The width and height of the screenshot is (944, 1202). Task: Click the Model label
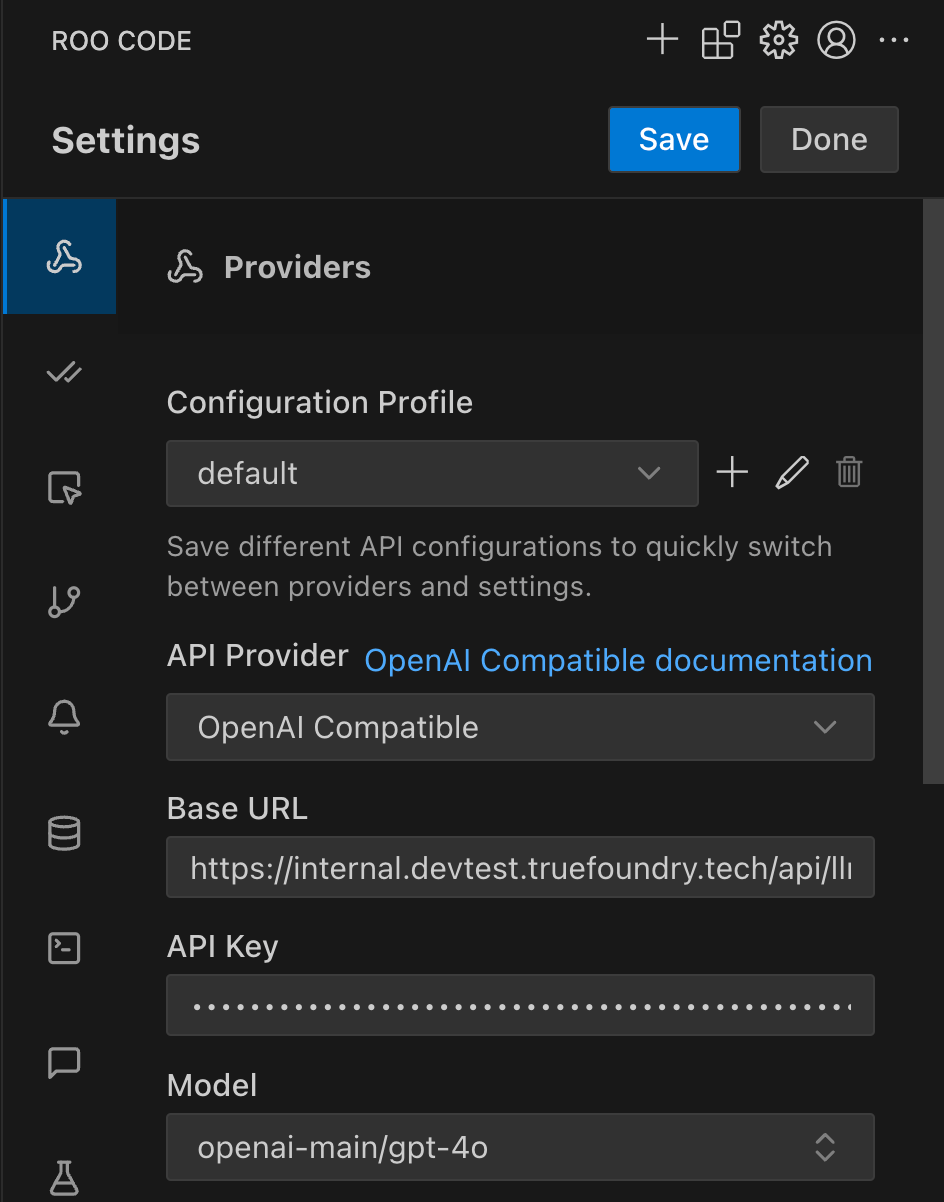click(x=212, y=1085)
